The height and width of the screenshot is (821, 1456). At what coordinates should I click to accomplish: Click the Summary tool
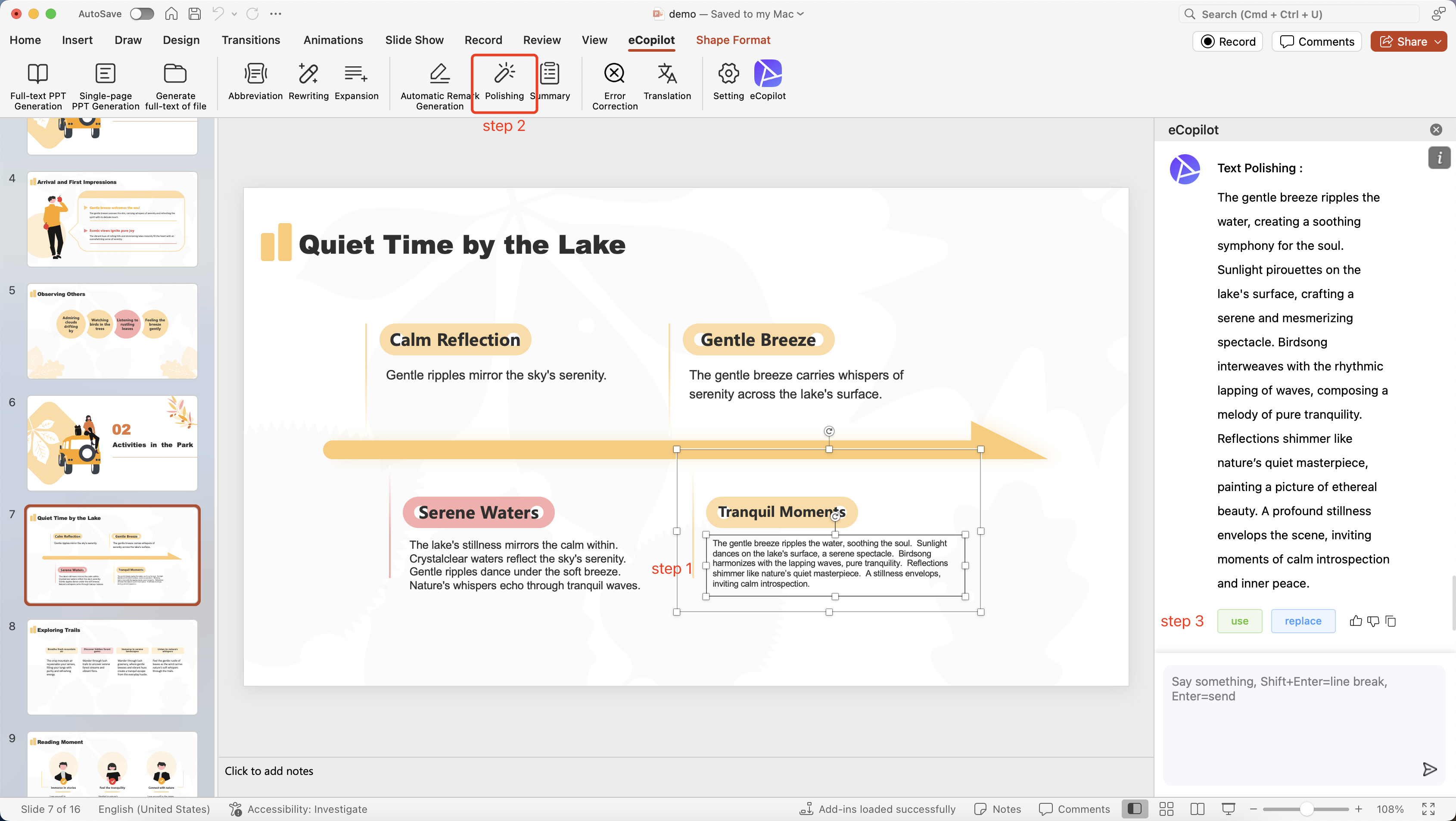pos(549,82)
